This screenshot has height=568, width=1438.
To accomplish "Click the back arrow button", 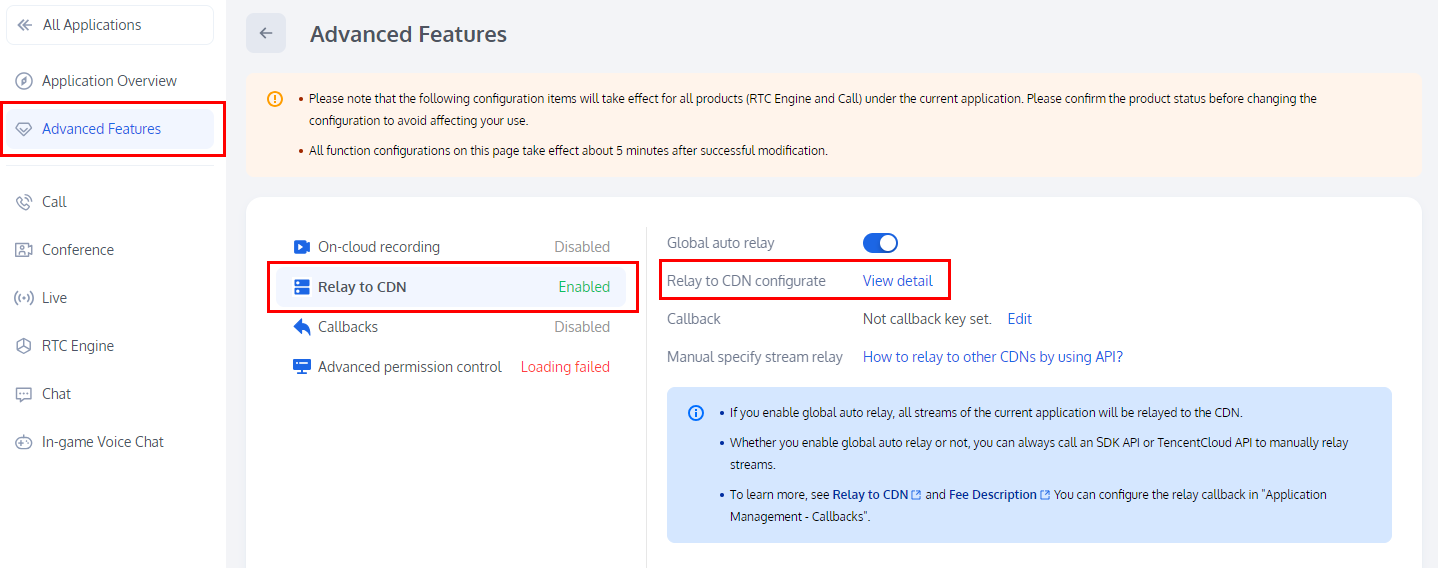I will pos(266,33).
